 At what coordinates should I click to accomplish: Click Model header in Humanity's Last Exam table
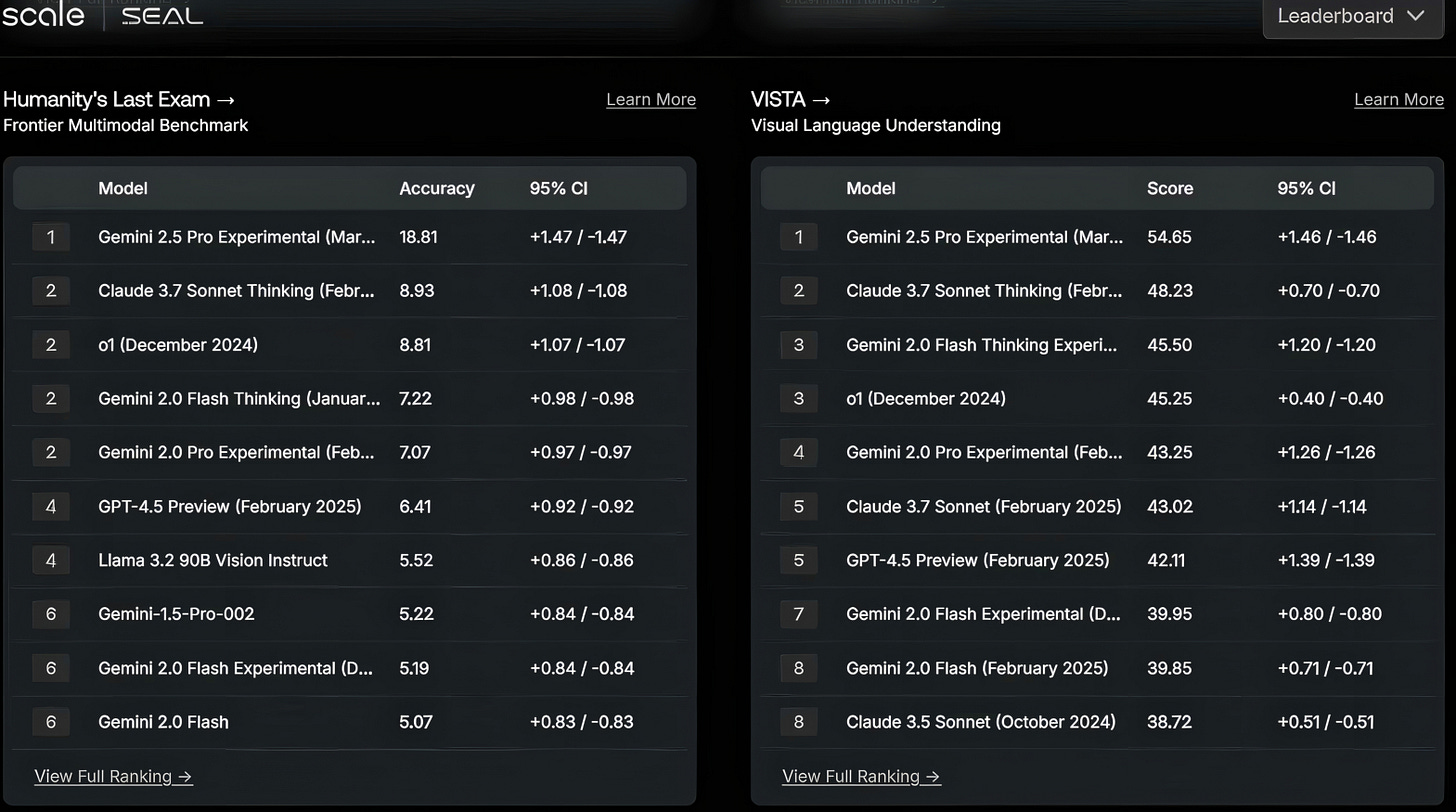point(123,188)
